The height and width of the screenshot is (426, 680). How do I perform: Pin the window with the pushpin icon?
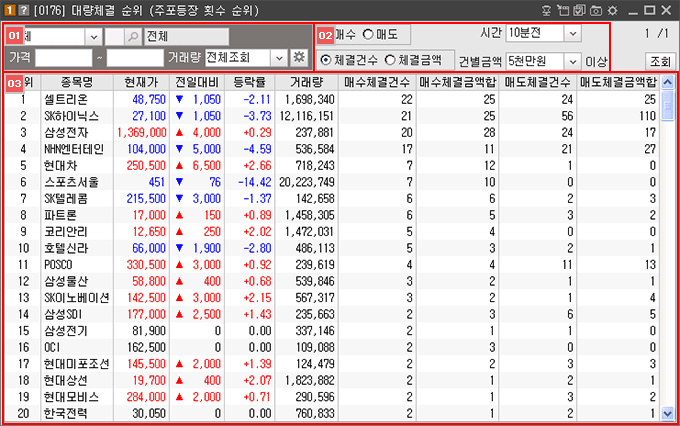point(547,10)
